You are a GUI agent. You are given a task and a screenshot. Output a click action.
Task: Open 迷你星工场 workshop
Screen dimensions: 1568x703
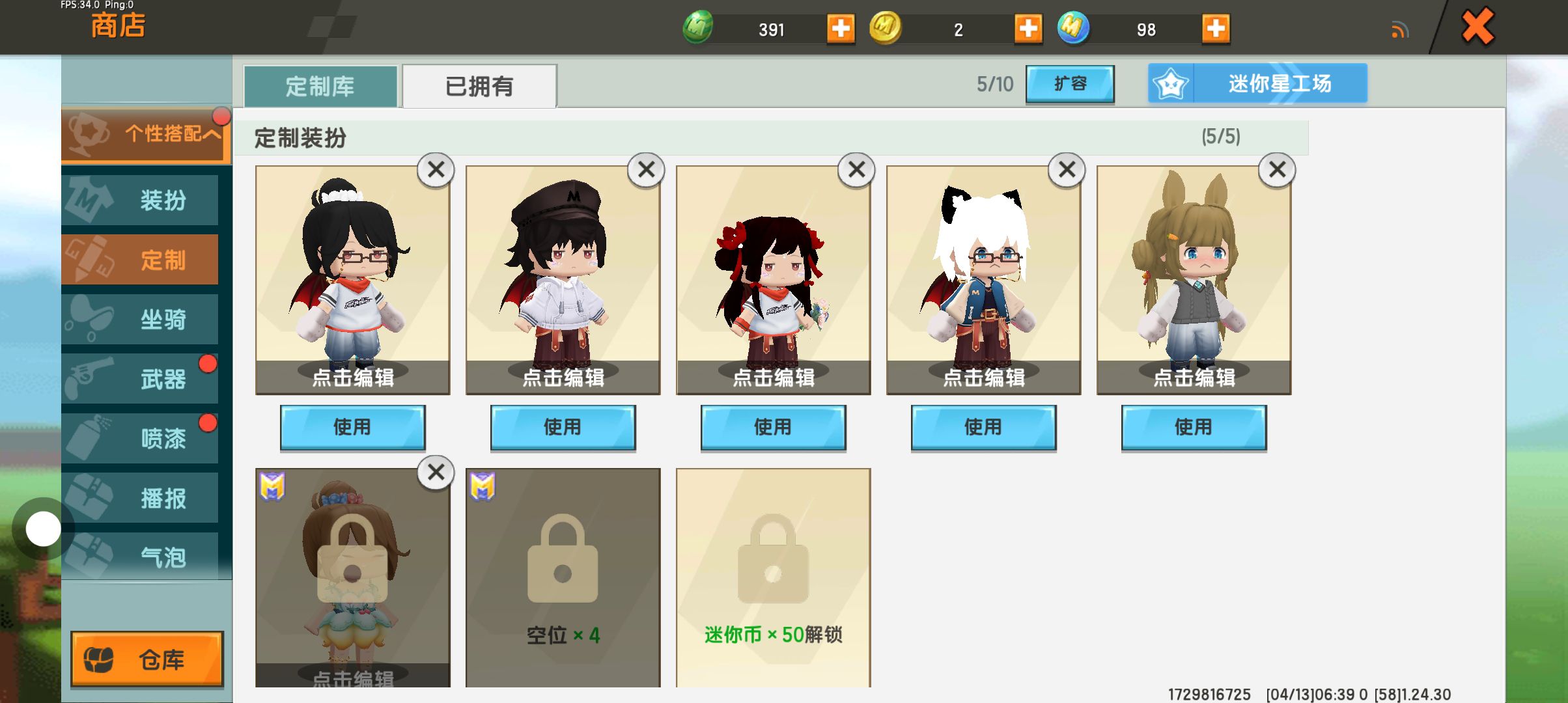(x=1257, y=83)
